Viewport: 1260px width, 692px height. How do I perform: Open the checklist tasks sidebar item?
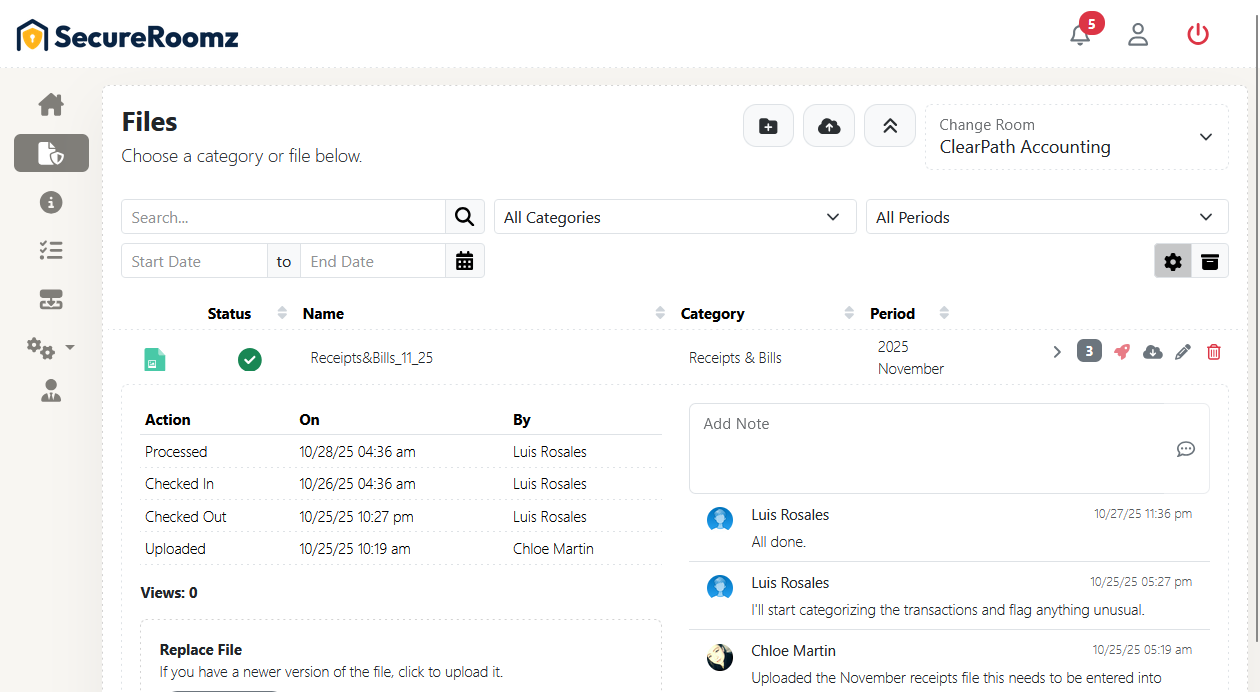pyautogui.click(x=51, y=251)
